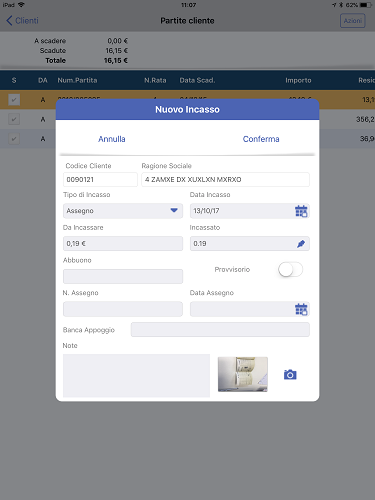
Task: Tap the Scadute 16,15 € value
Action: point(117,51)
